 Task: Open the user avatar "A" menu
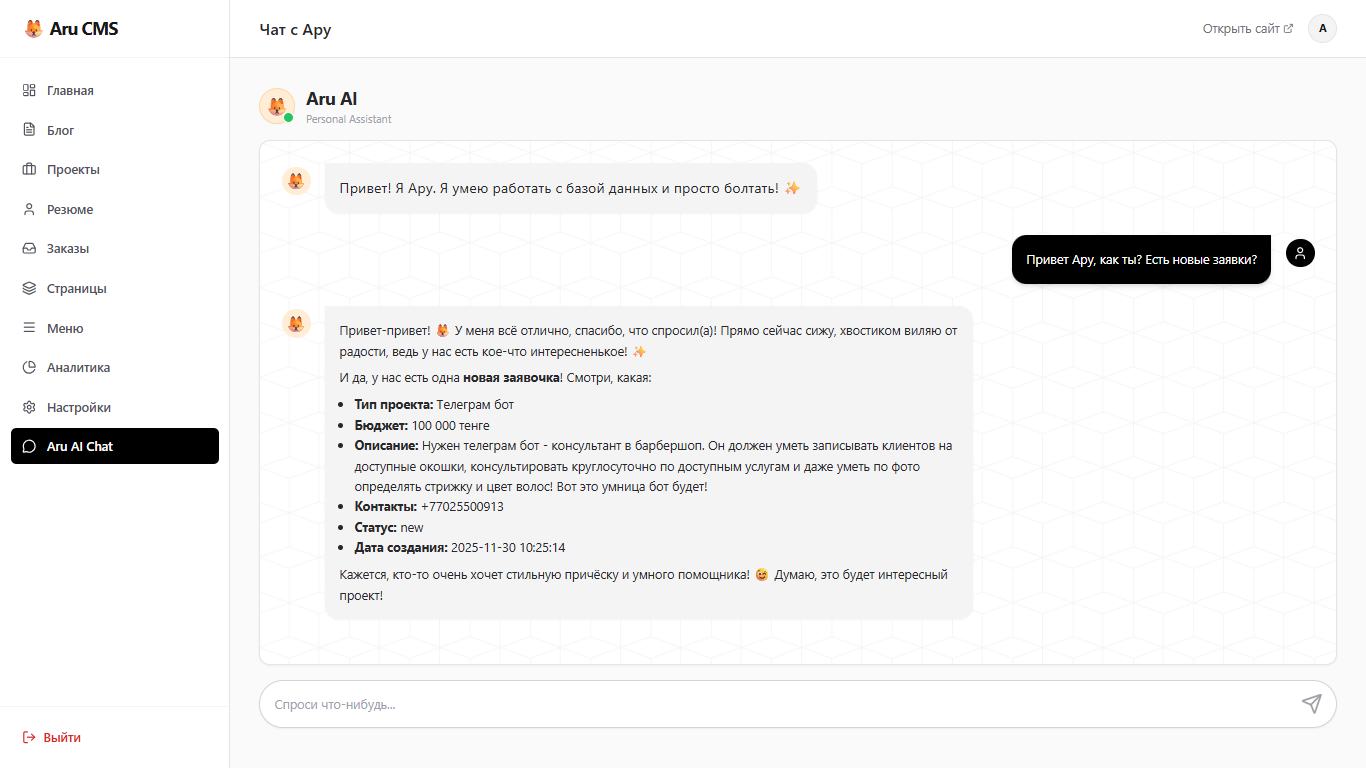pos(1322,28)
